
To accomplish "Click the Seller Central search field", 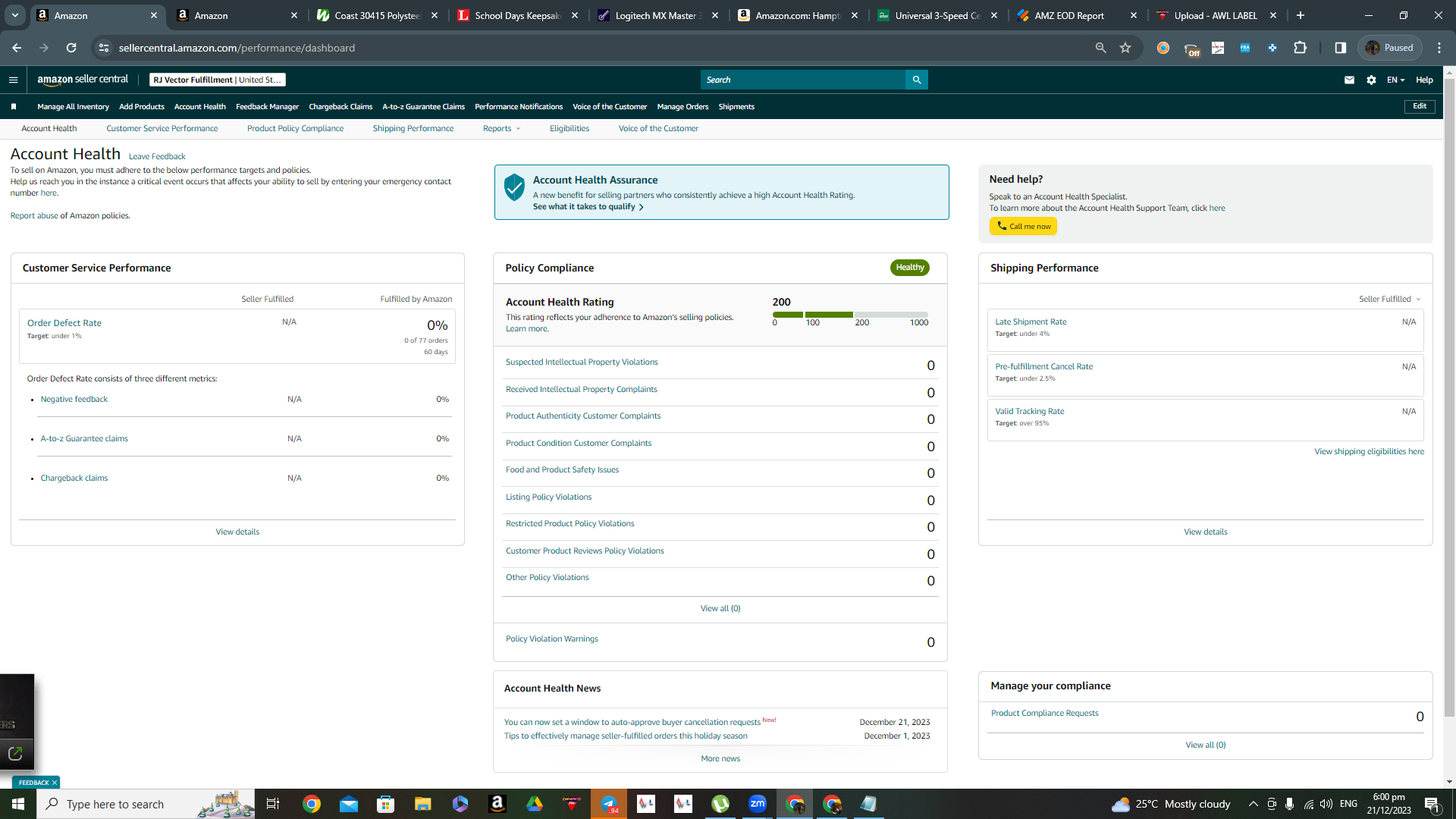I will 803,80.
